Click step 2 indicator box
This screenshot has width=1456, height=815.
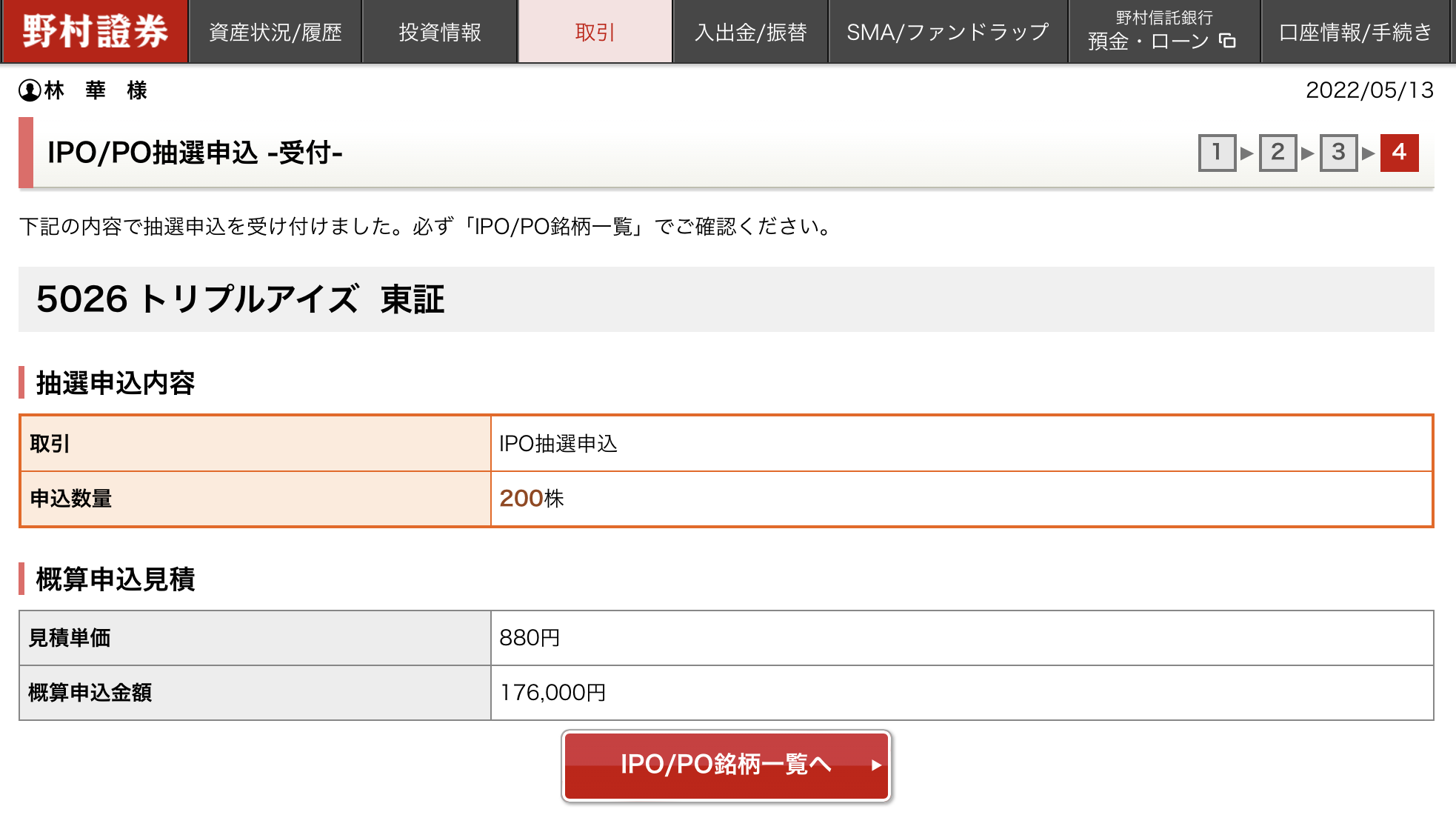(1278, 153)
